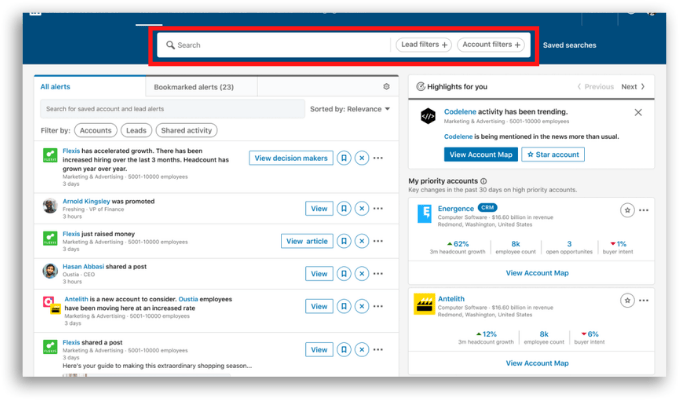Screen dimensions: 700x400
Task: Open more options for Energence account card
Action: pos(644,210)
